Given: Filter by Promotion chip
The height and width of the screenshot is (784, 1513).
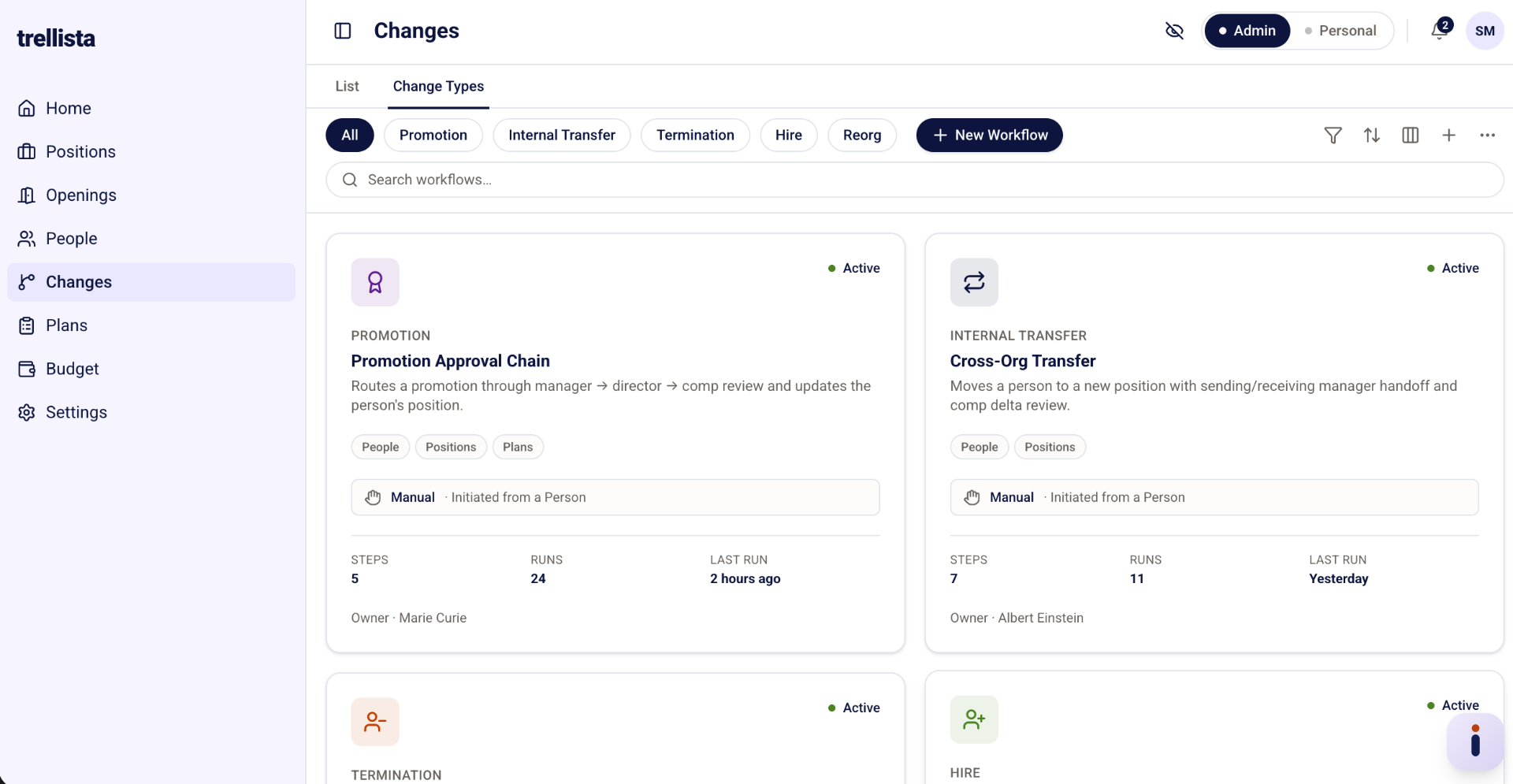Looking at the screenshot, I should (433, 136).
